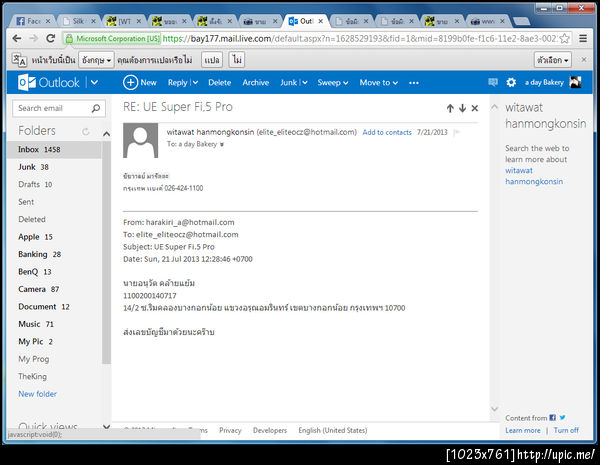Open more actions ellipsis menu

tap(414, 83)
